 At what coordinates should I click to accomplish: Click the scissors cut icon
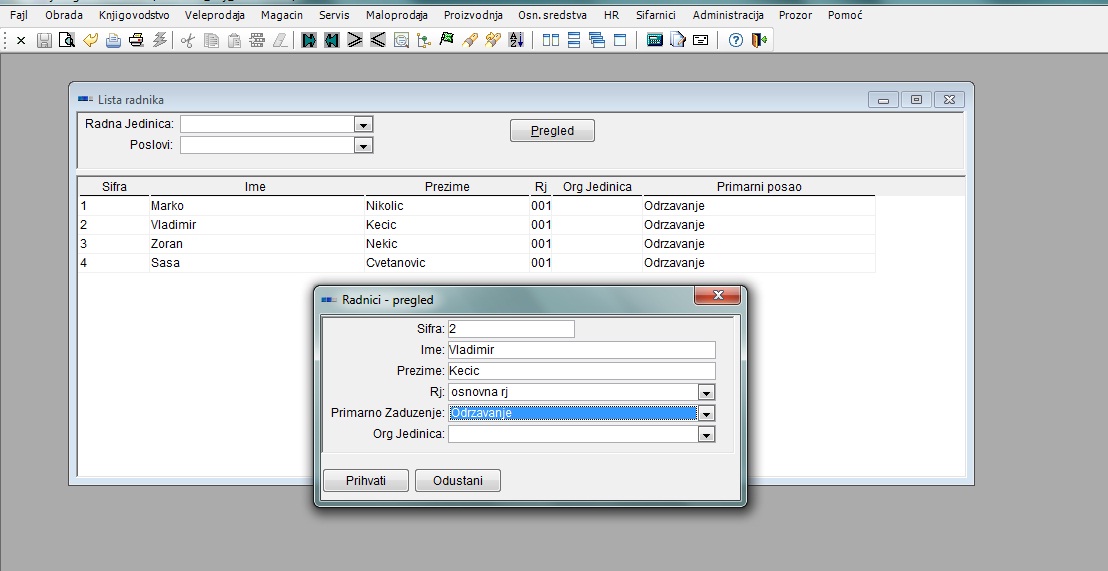click(x=187, y=40)
